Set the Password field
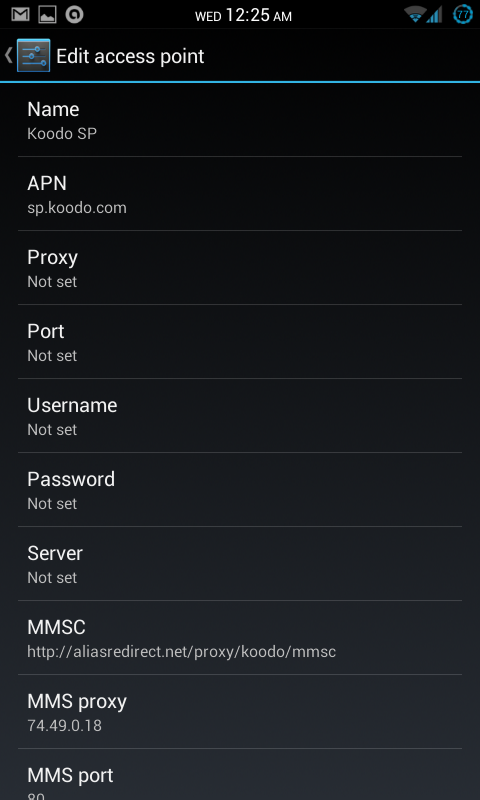The image size is (480, 800). pos(240,490)
